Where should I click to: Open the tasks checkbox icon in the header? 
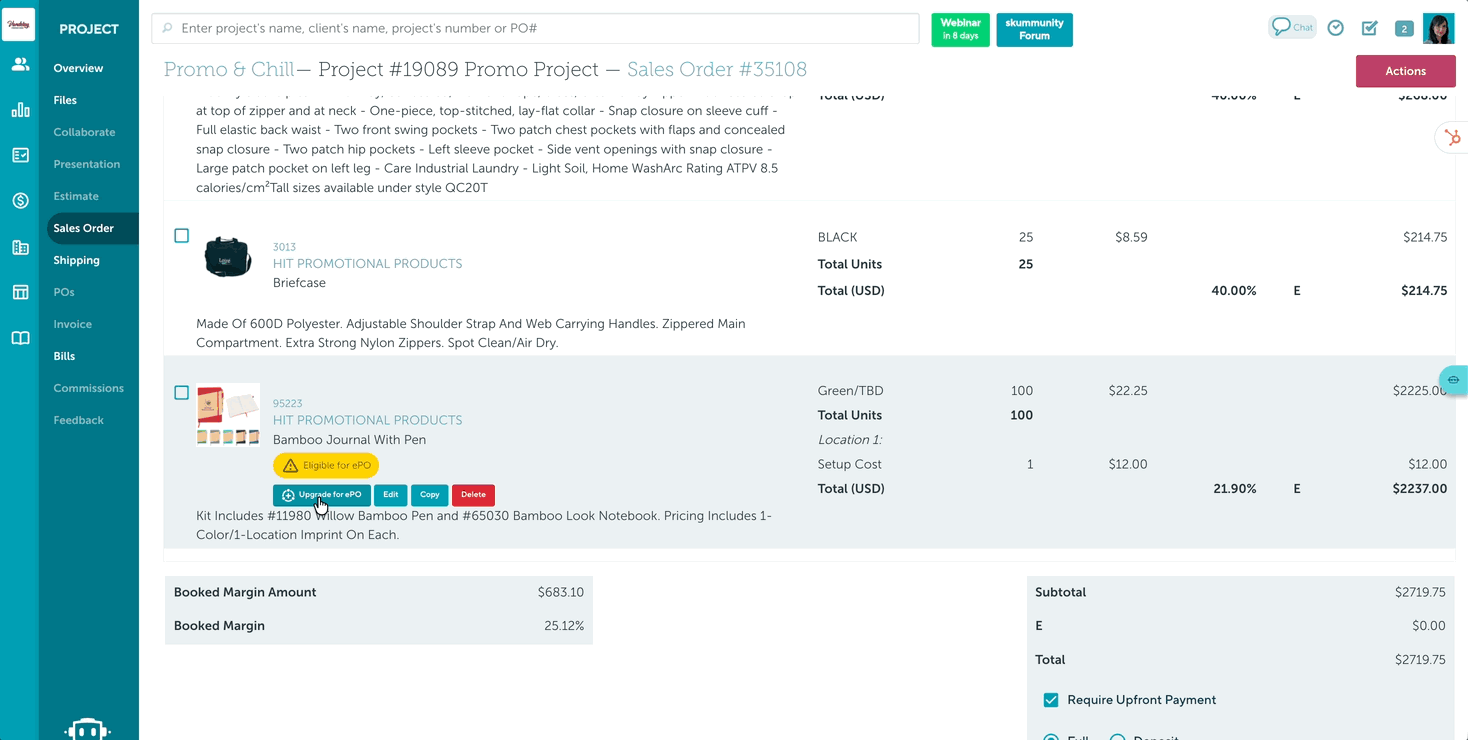1369,28
